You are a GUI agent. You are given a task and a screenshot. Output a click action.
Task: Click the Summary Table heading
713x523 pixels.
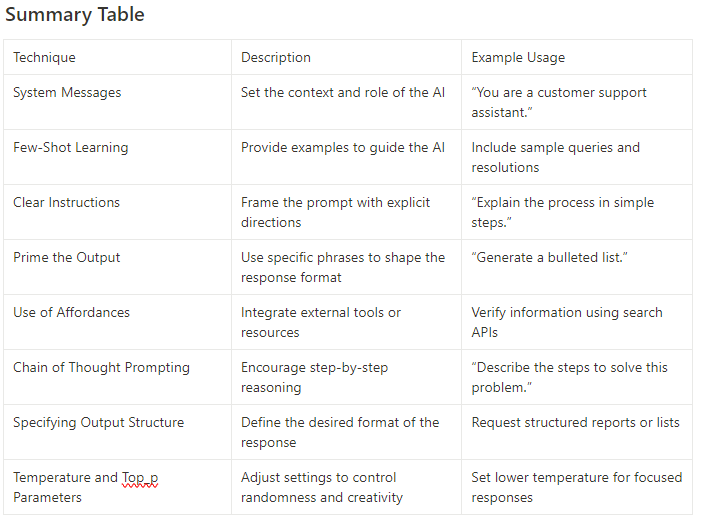pos(75,15)
